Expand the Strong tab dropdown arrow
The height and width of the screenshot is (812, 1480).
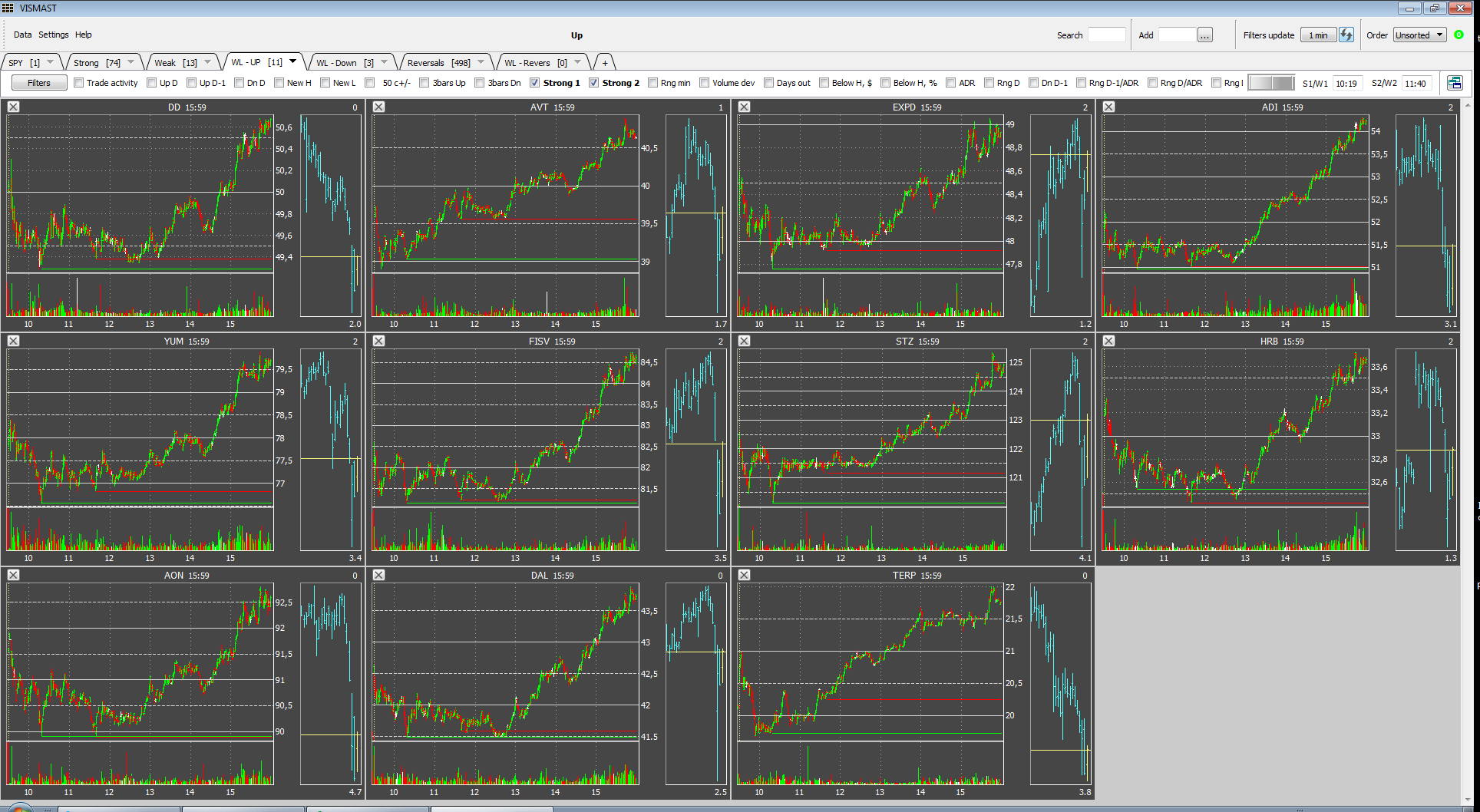pyautogui.click(x=131, y=62)
